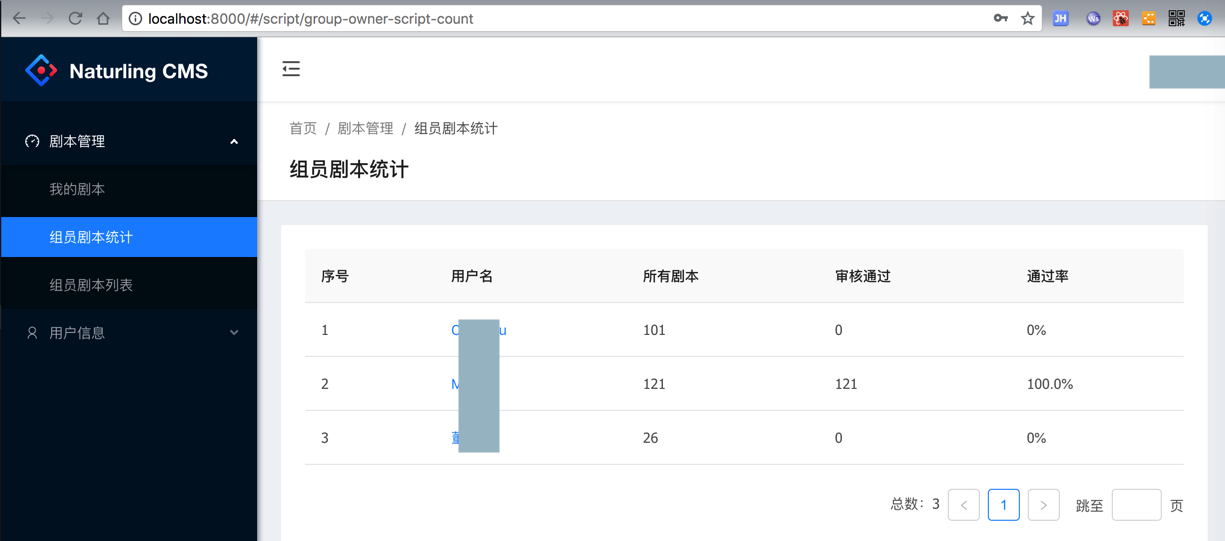Open the QR code extension
1225x541 pixels.
(x=1177, y=18)
